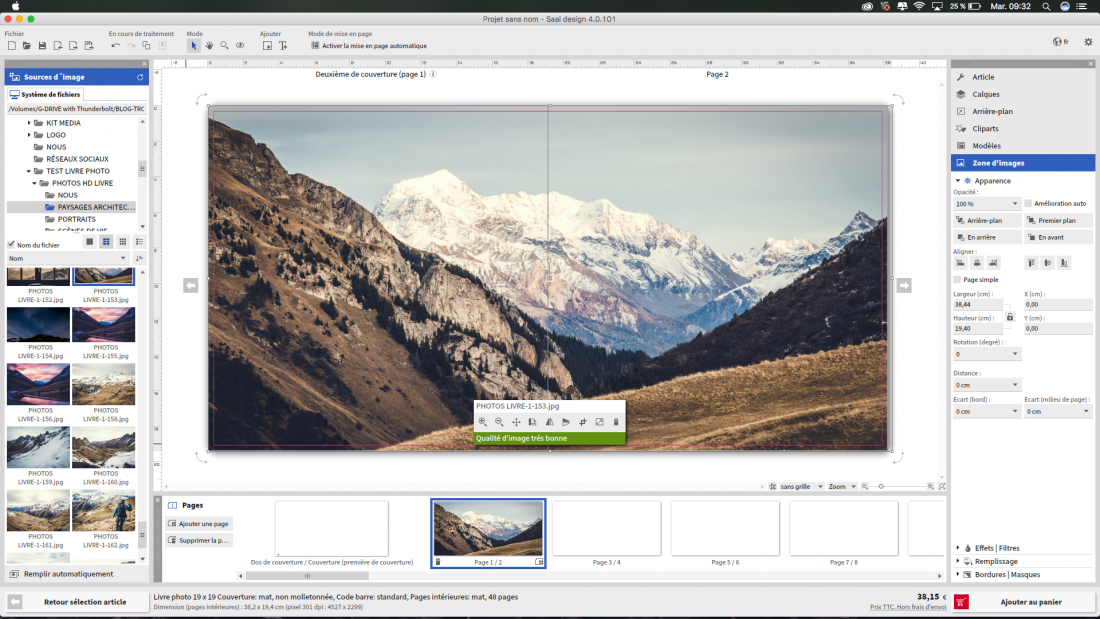Delete image with floating toolbar trash icon

click(616, 422)
